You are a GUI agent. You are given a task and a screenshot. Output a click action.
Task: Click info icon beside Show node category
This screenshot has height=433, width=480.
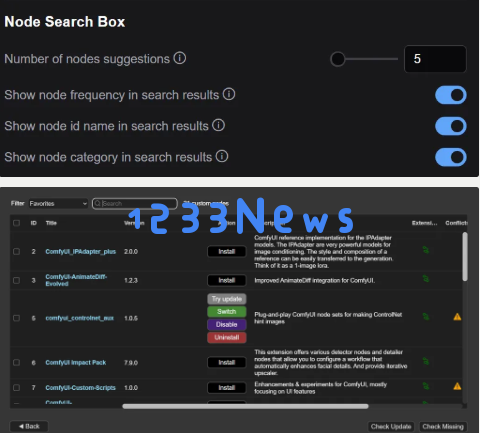point(222,156)
